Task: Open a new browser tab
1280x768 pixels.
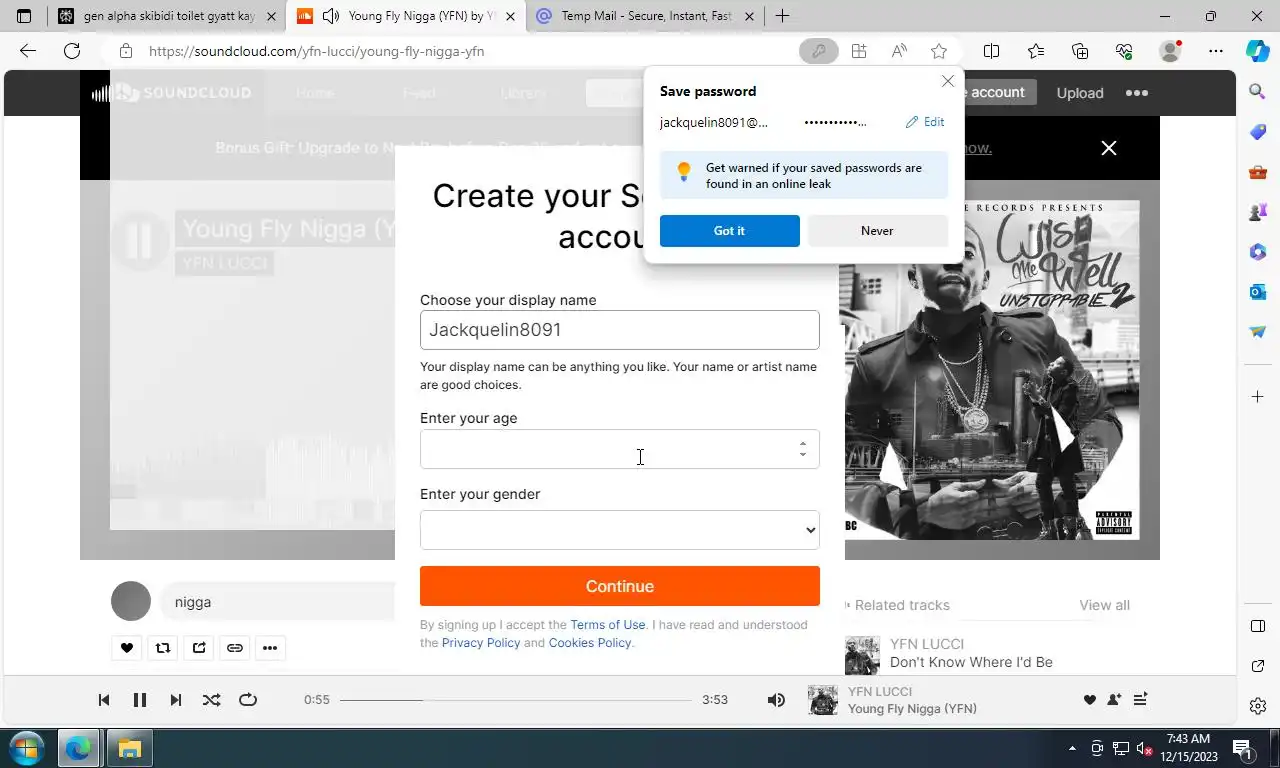Action: click(x=782, y=16)
